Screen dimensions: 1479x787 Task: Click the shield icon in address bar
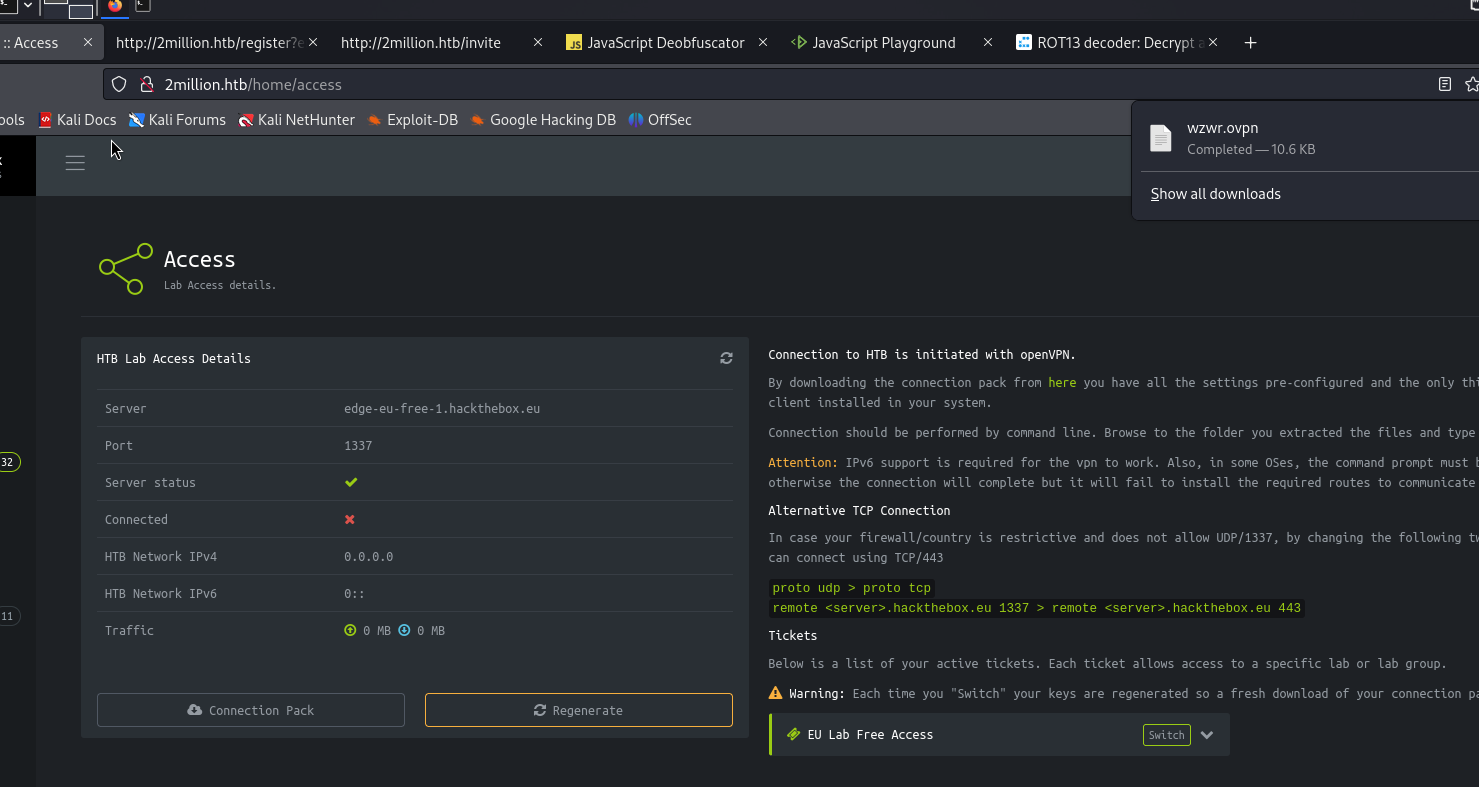tap(119, 85)
